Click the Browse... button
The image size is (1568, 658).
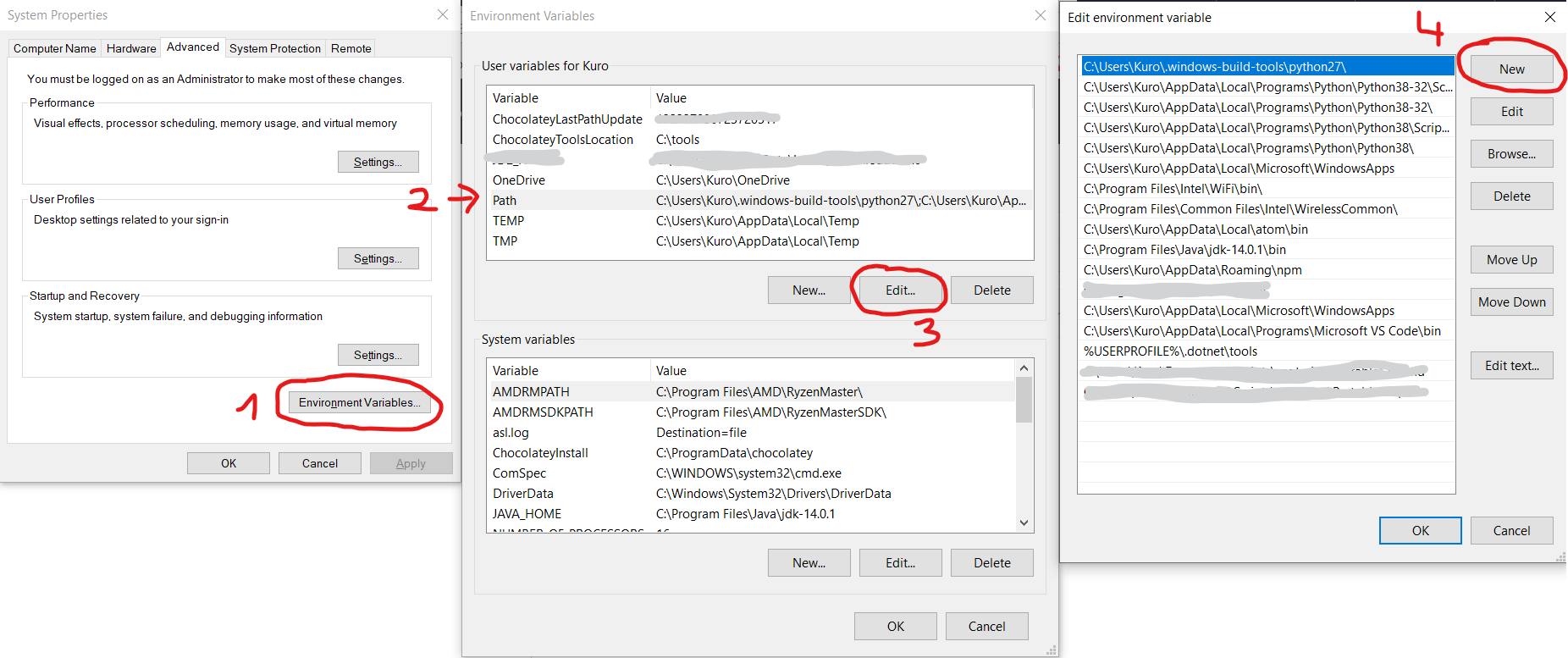click(1511, 153)
